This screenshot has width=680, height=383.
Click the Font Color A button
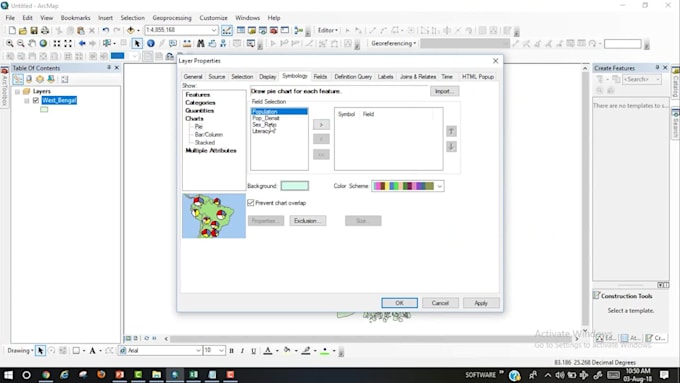pyautogui.click(x=268, y=350)
